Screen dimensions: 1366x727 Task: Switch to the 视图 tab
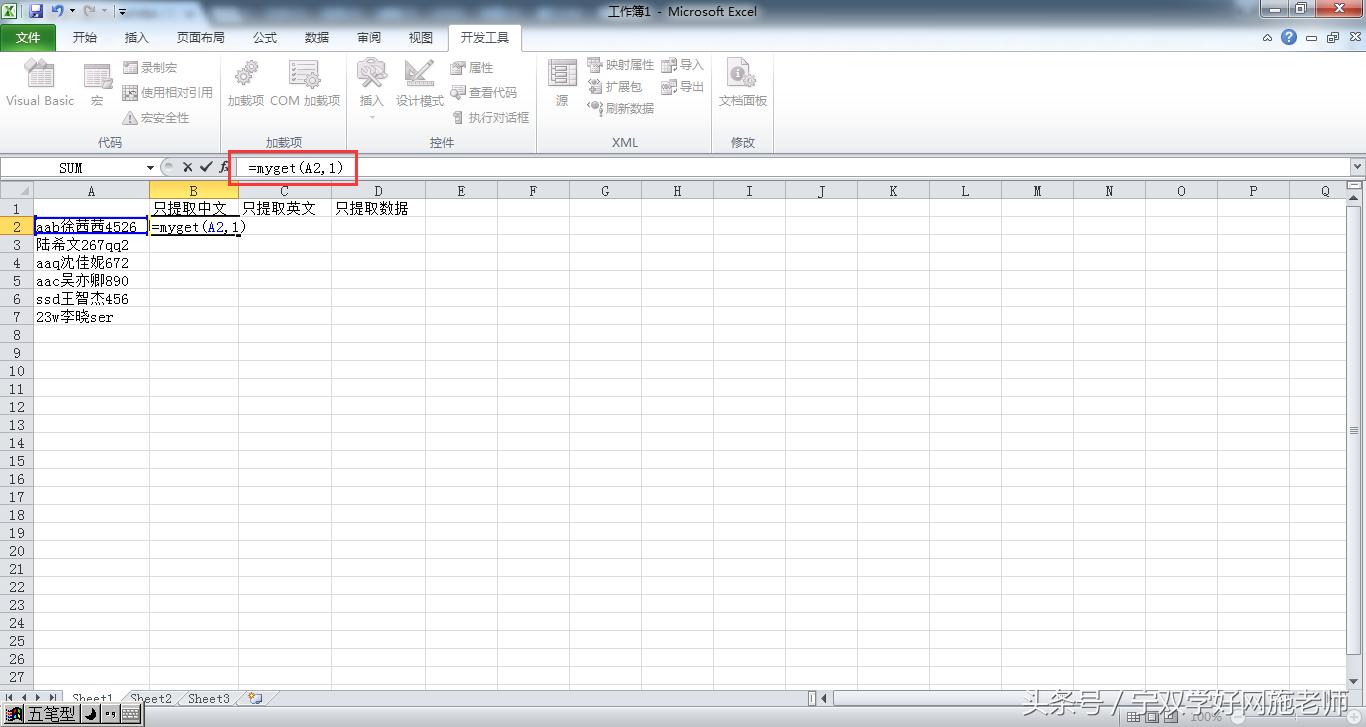tap(421, 38)
